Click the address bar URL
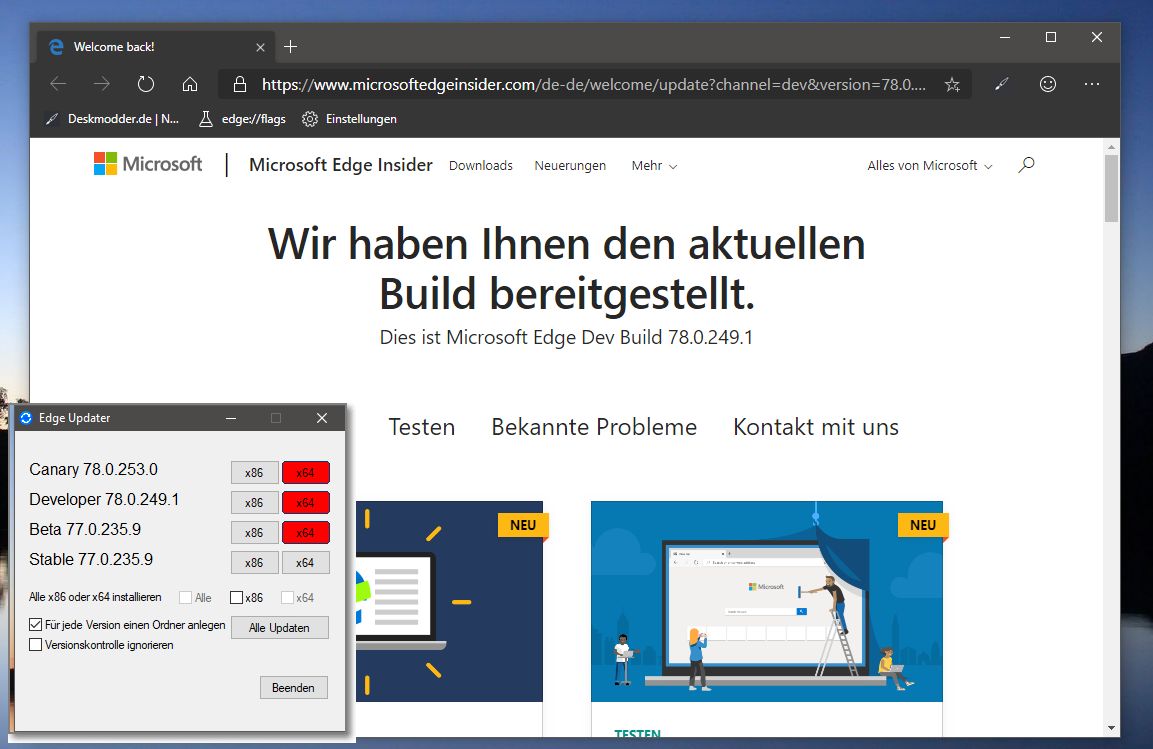 click(x=593, y=85)
